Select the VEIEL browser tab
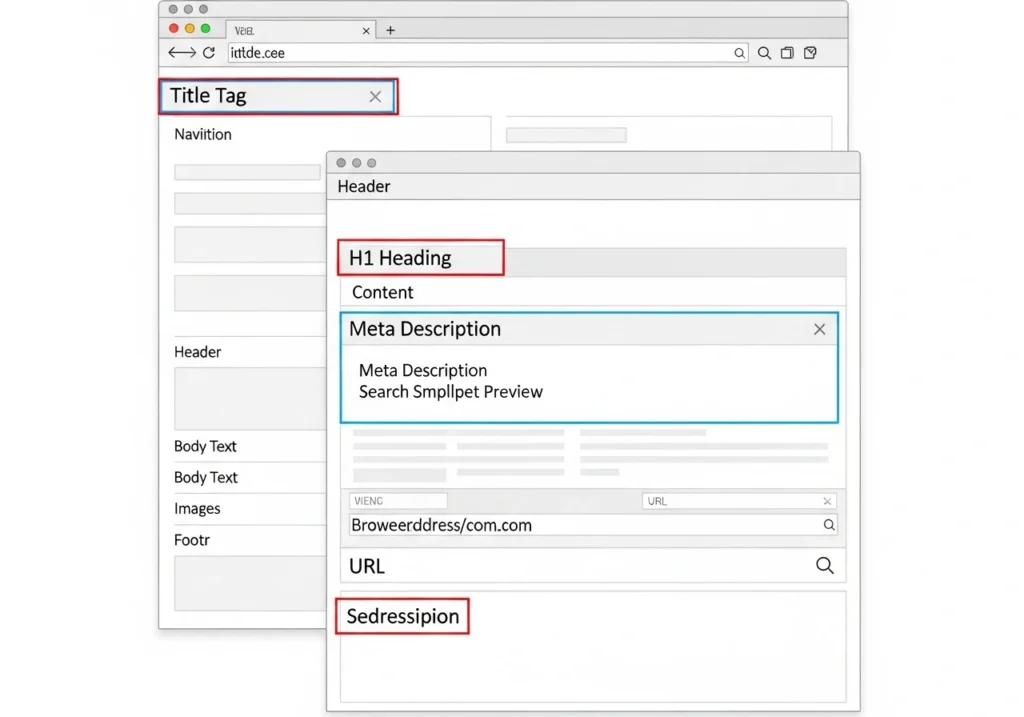The height and width of the screenshot is (717, 1024). (290, 31)
